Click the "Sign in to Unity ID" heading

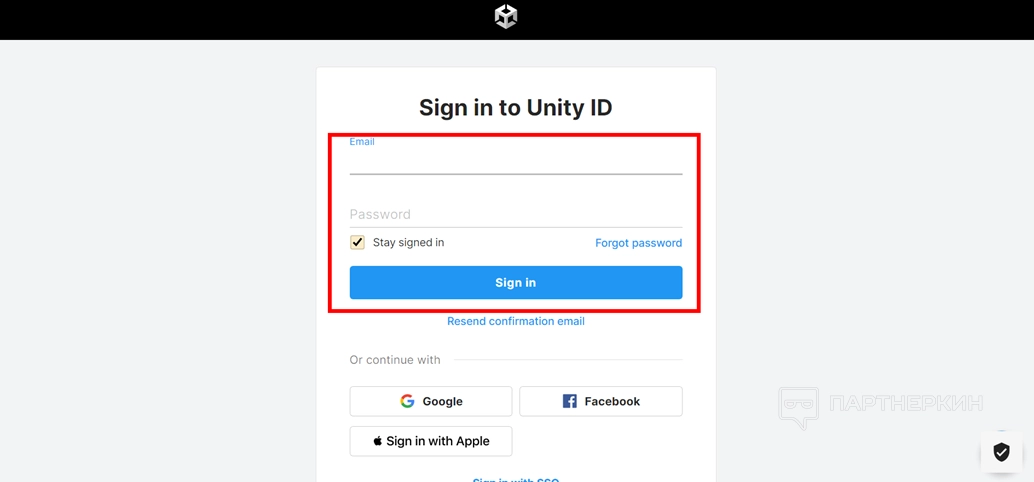click(x=515, y=108)
